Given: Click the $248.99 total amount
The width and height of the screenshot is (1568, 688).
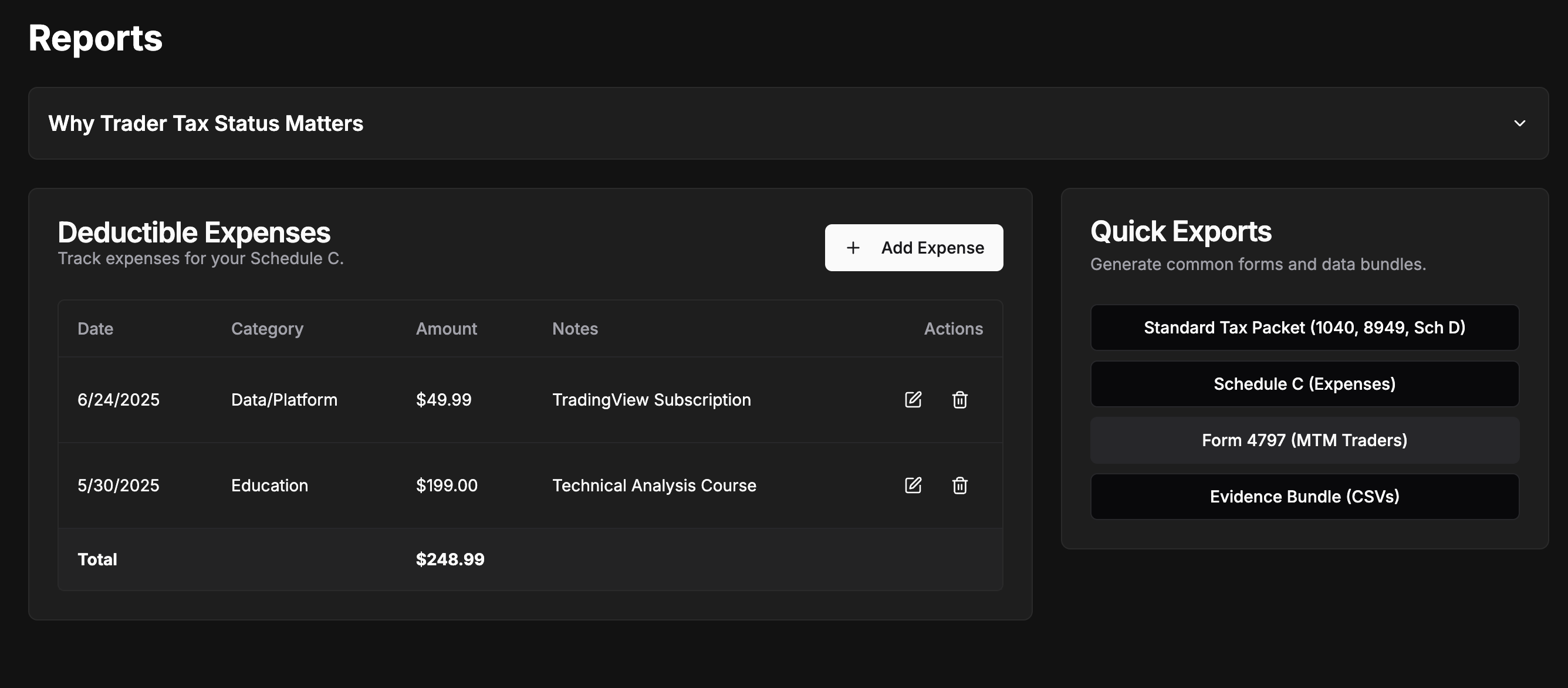Looking at the screenshot, I should [451, 559].
